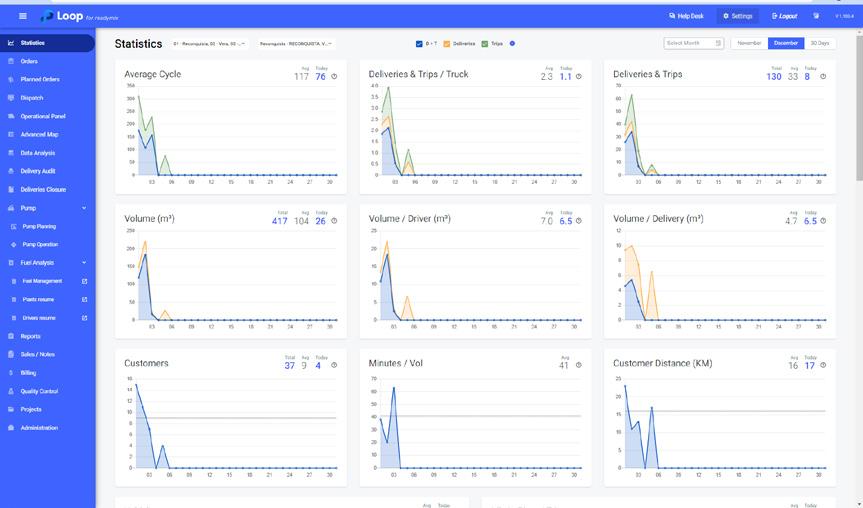The height and width of the screenshot is (508, 863).
Task: Open Fuel Management external link icon
Action: pyautogui.click(x=84, y=281)
